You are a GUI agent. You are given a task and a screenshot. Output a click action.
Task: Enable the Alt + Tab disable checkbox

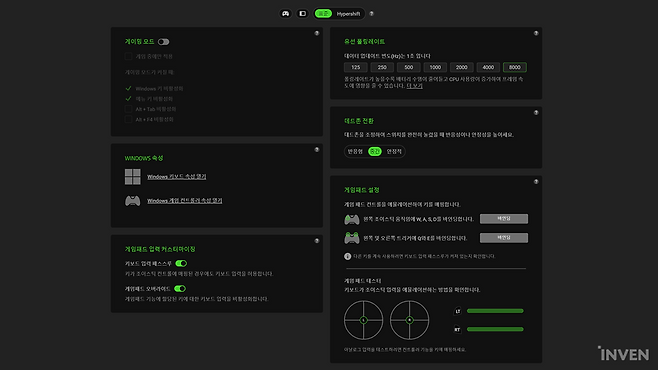click(x=128, y=109)
